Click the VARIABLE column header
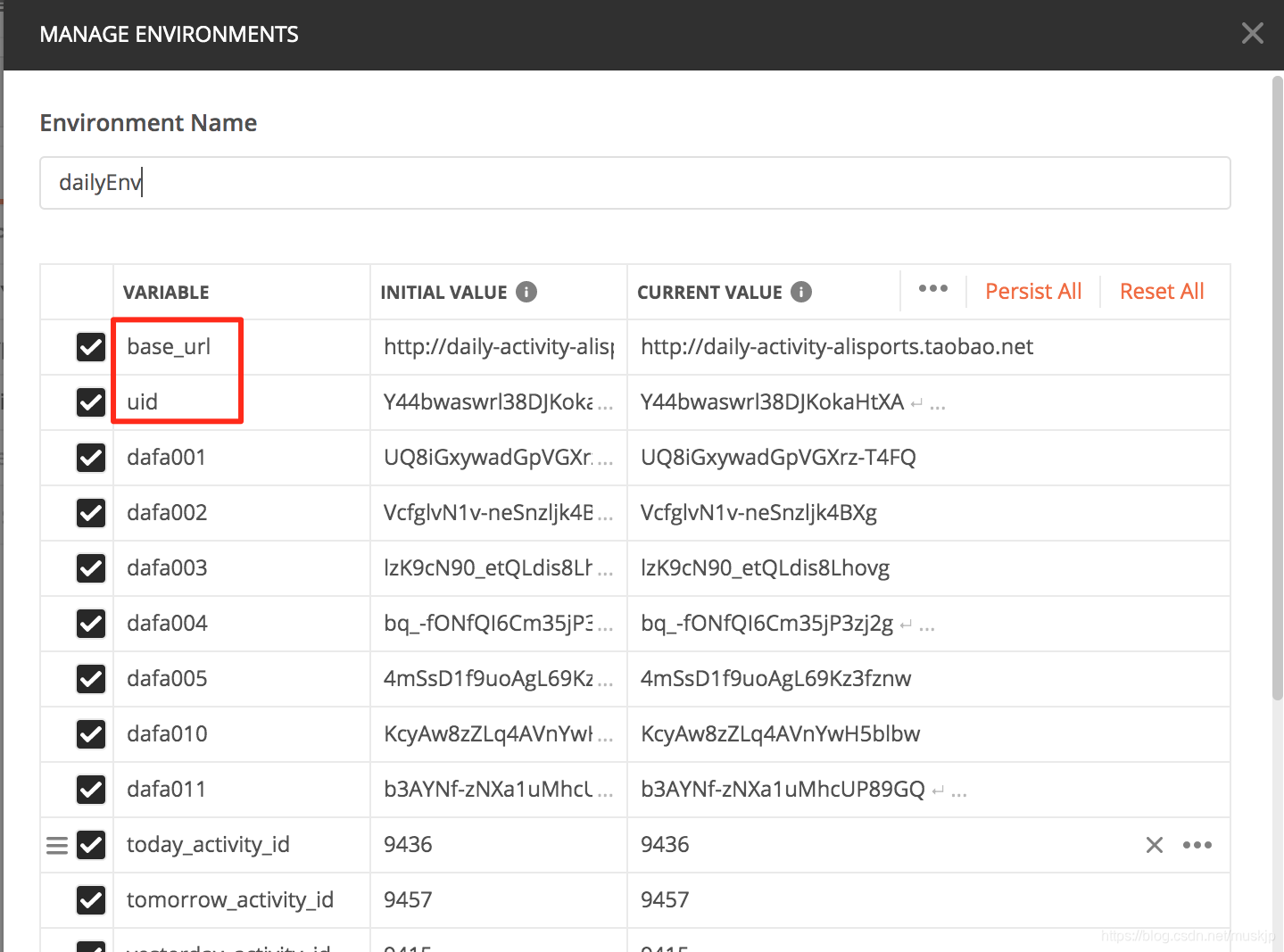1284x952 pixels. pyautogui.click(x=166, y=293)
